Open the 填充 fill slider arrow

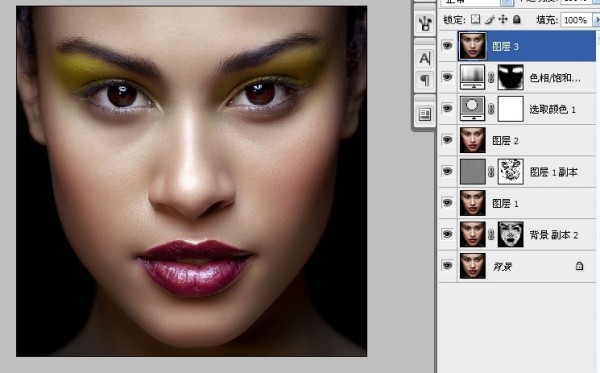596,20
